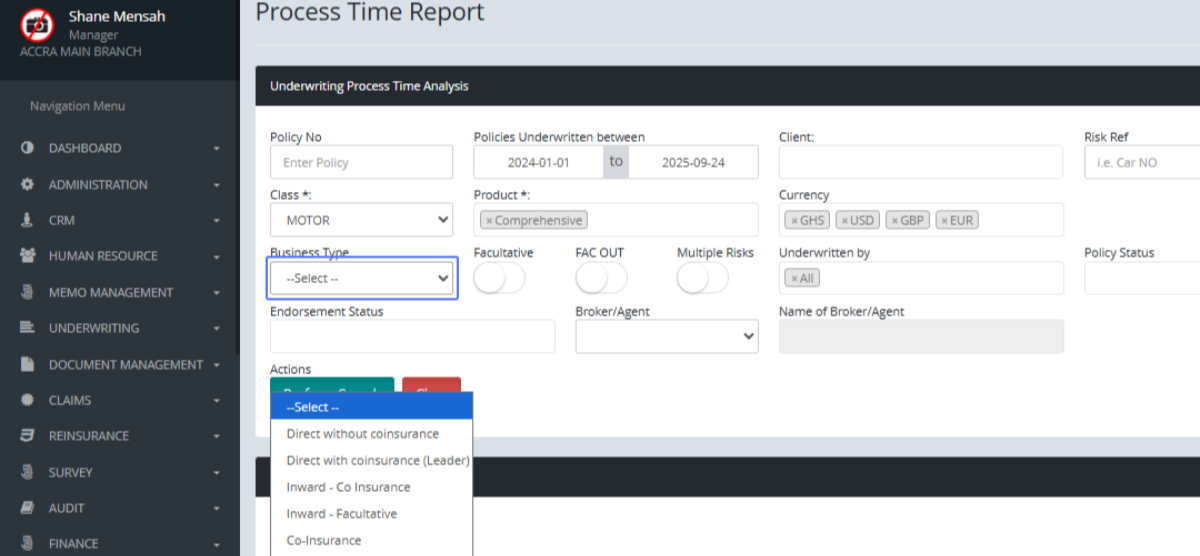Click the CRM icon in navigation
The width and height of the screenshot is (1200, 556).
[27, 220]
